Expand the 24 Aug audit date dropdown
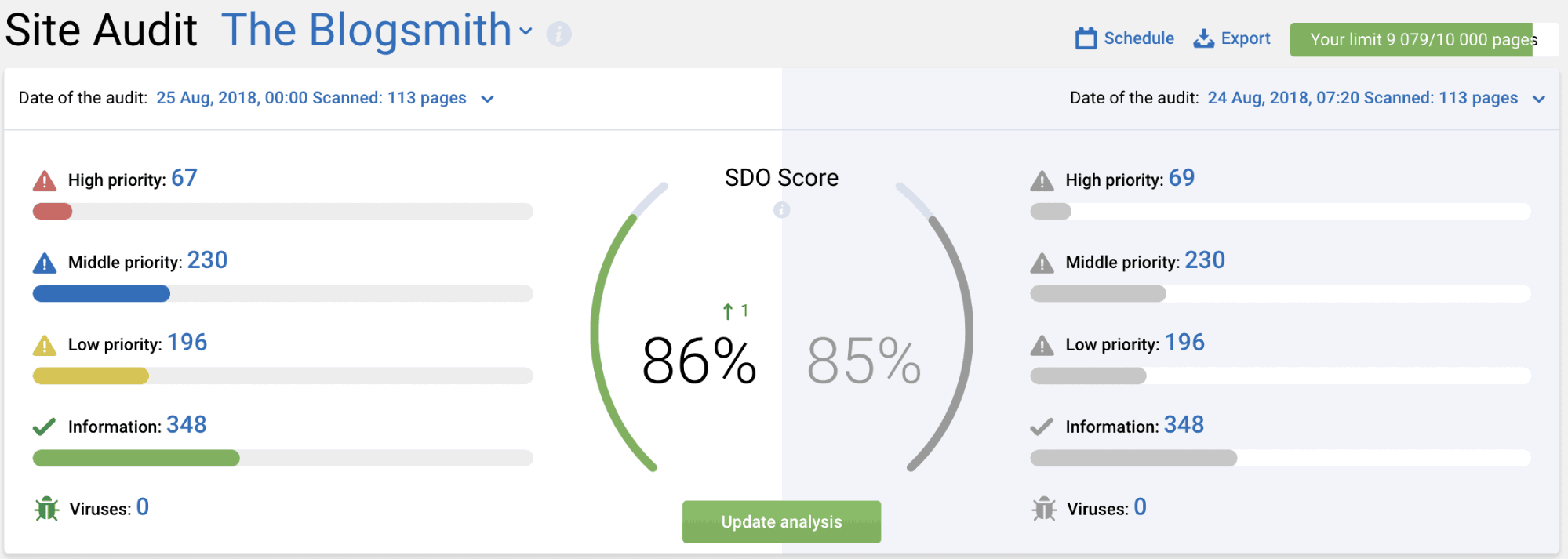 pos(1539,99)
